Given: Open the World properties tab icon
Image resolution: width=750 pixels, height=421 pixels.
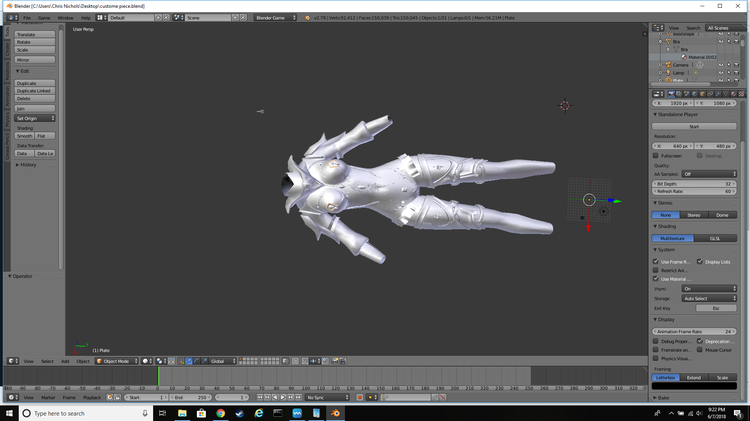Looking at the screenshot, I should click(695, 94).
